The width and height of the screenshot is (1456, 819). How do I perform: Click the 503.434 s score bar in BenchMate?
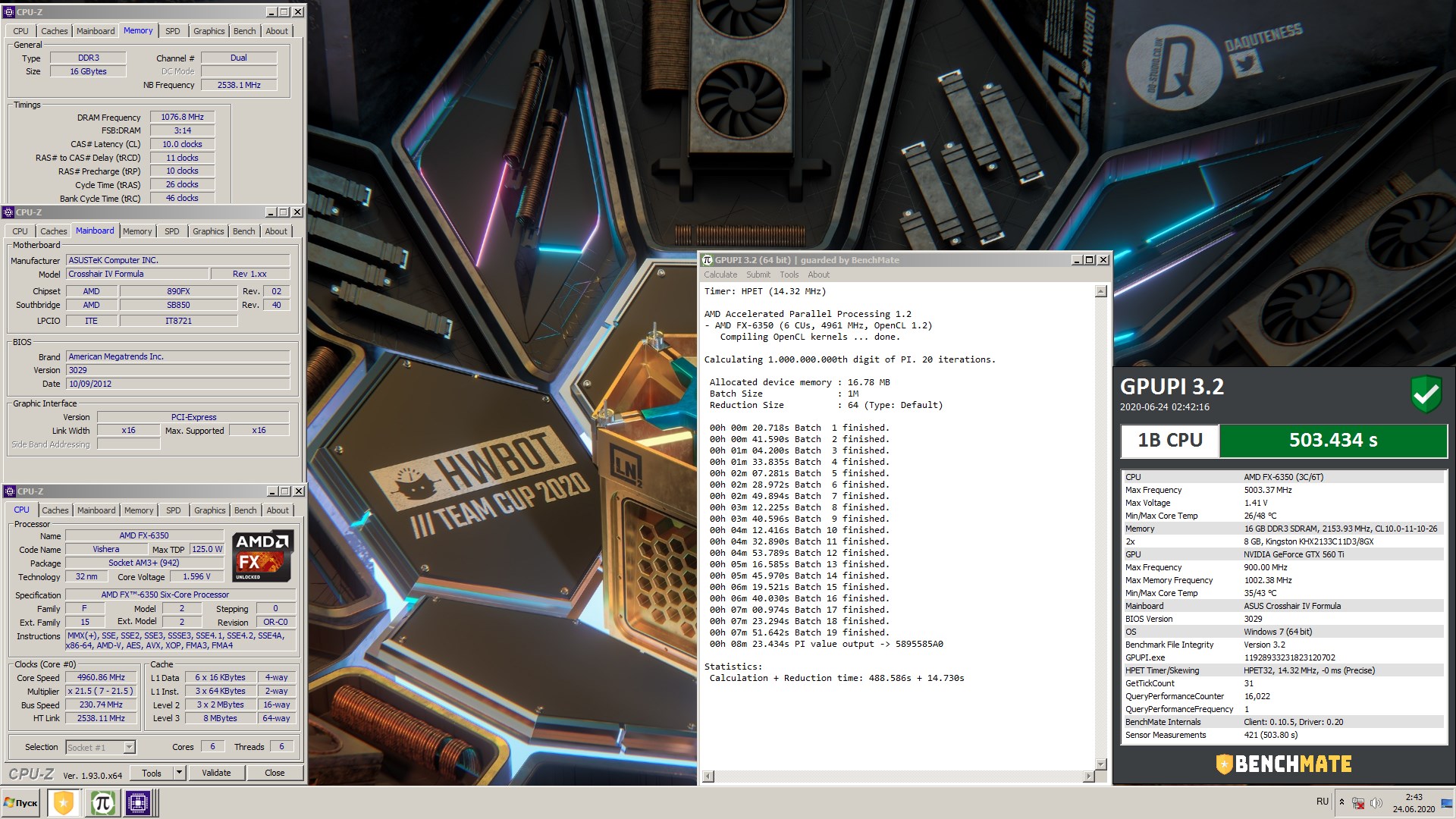point(1332,441)
